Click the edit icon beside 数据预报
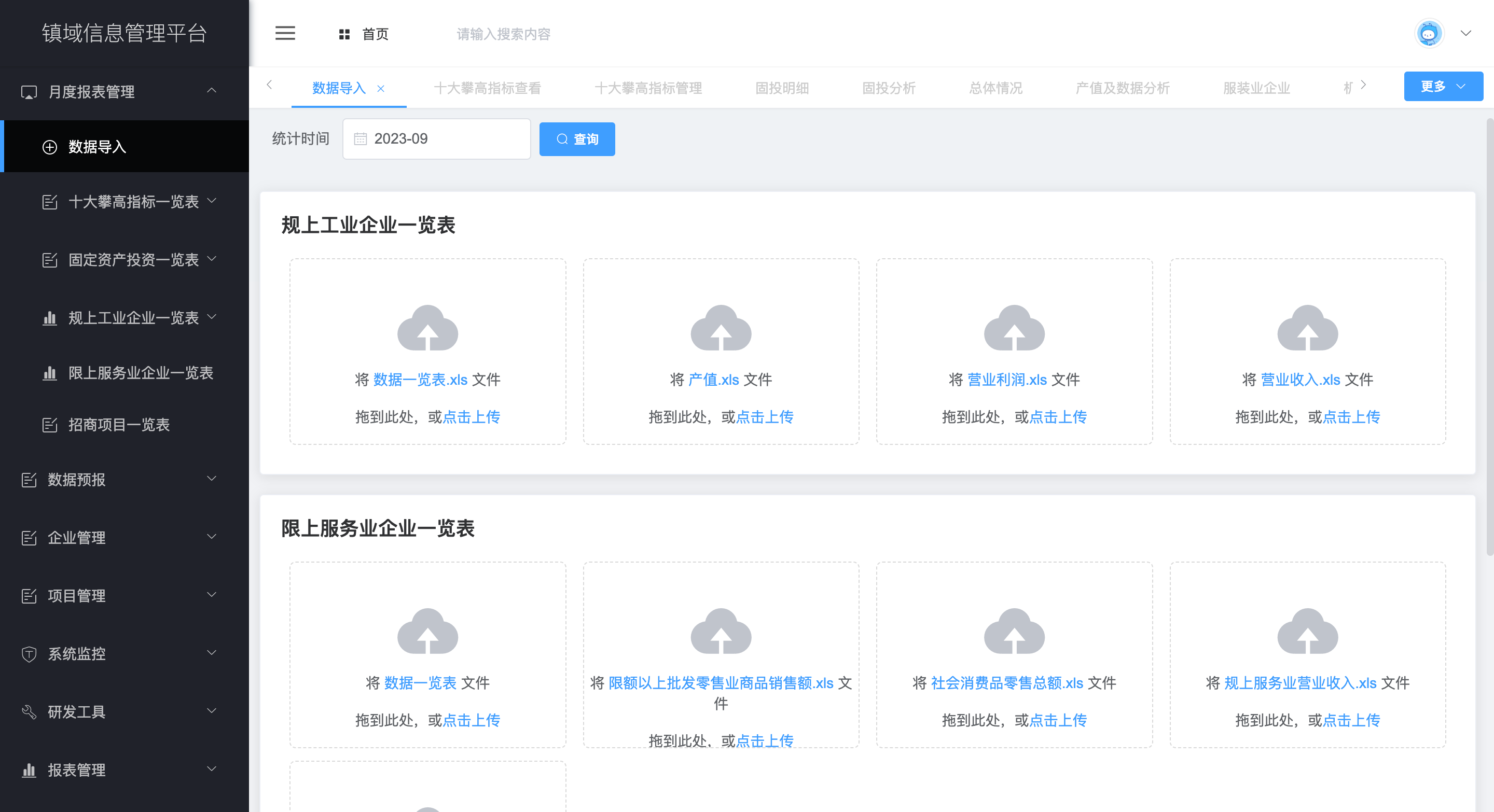The height and width of the screenshot is (812, 1494). point(29,480)
